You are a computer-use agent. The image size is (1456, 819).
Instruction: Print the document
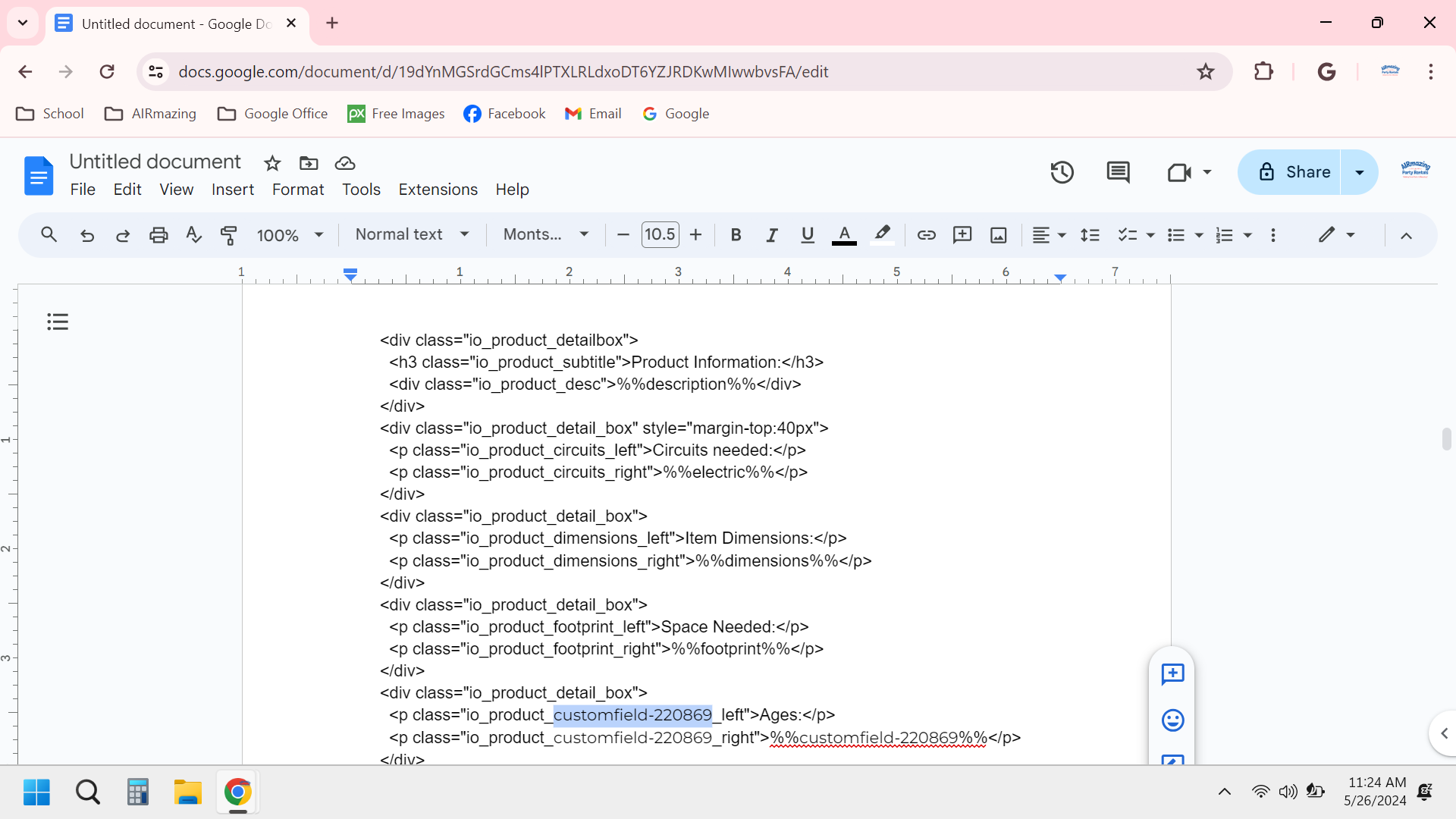pos(158,235)
